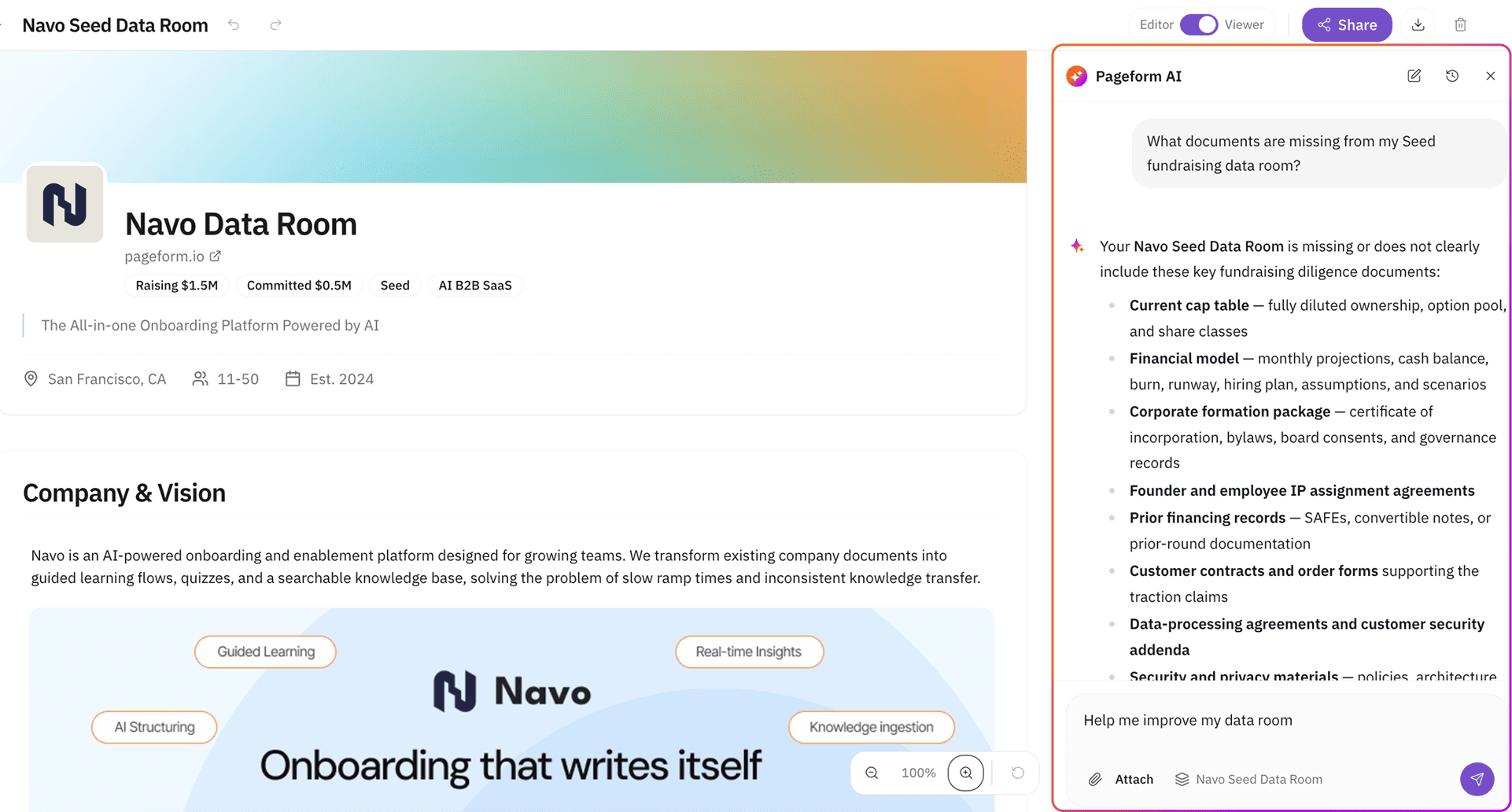Click the Navo Seed Data Room context chip

coord(1248,779)
